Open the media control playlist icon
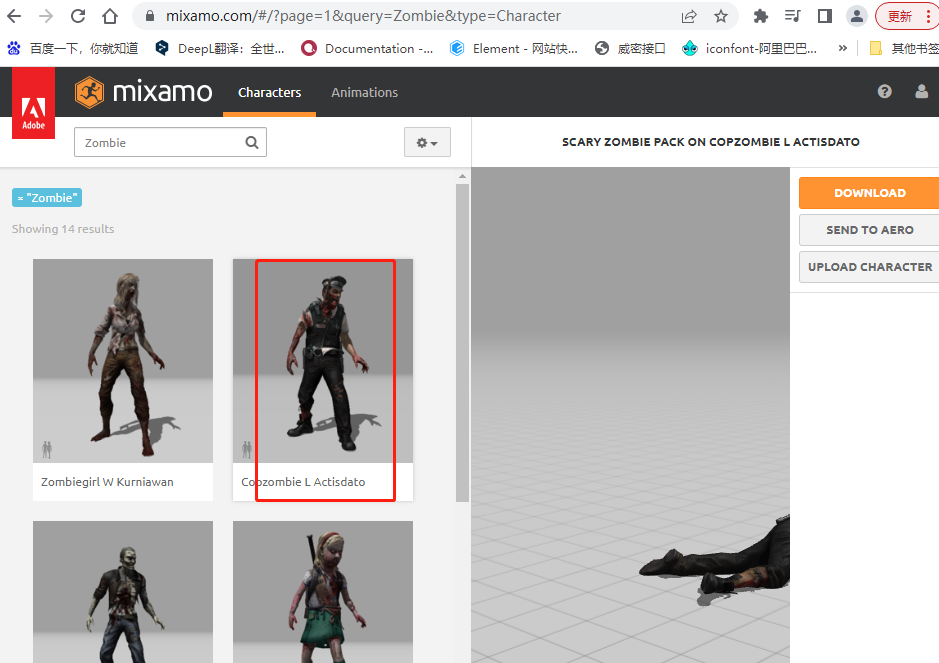This screenshot has height=663, width=939. (x=792, y=16)
